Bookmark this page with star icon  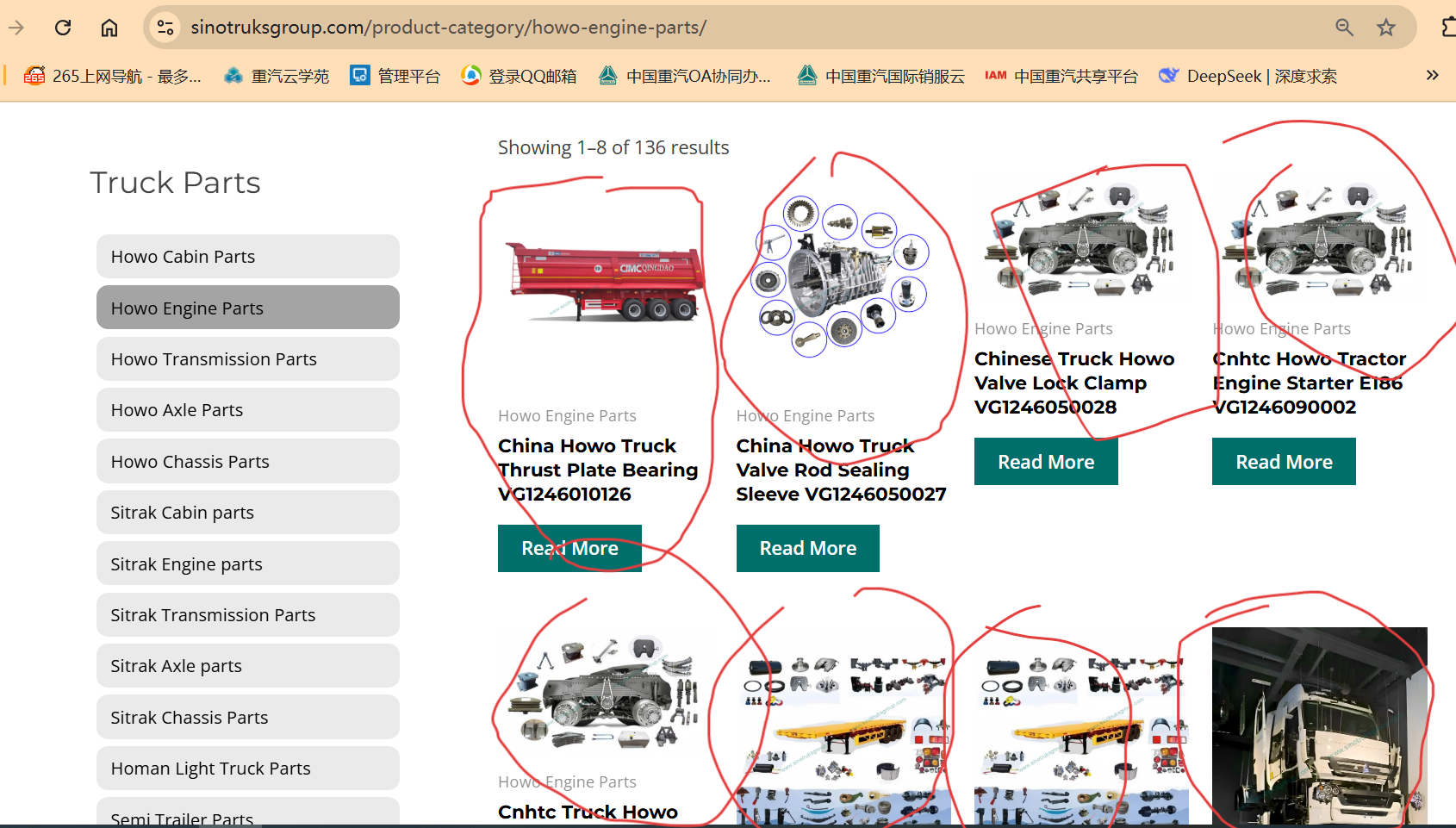(x=1385, y=28)
